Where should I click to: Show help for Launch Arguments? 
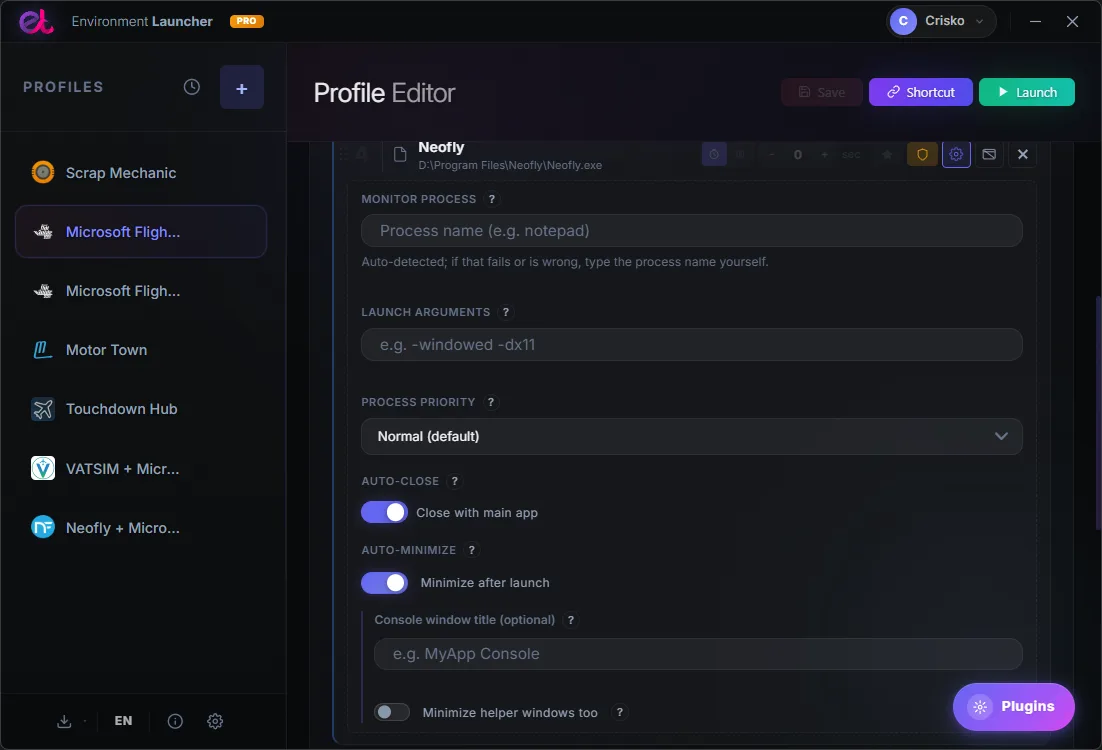[x=506, y=312]
